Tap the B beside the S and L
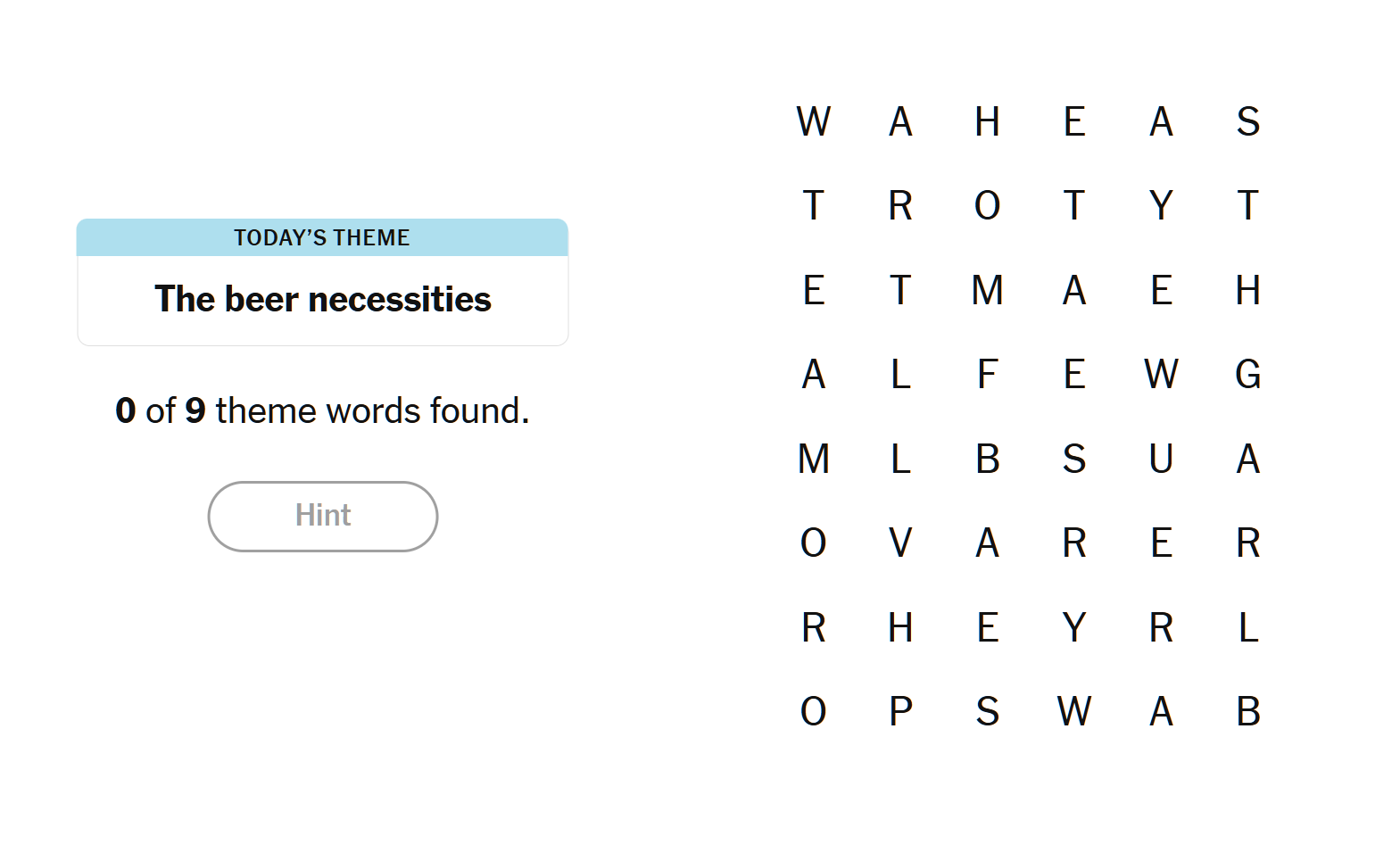This screenshot has width=1400, height=845. (987, 459)
